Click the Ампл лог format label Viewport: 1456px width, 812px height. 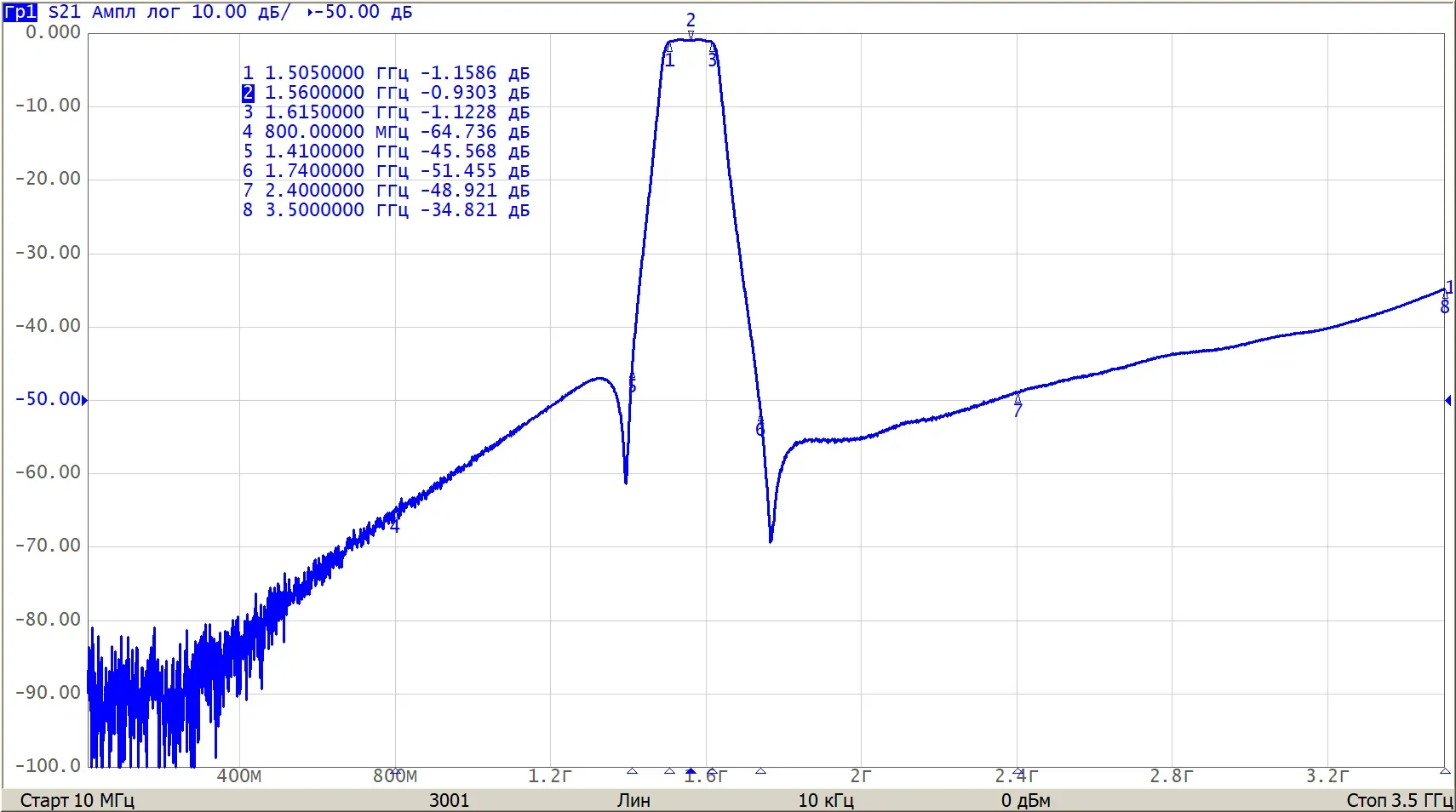point(136,12)
